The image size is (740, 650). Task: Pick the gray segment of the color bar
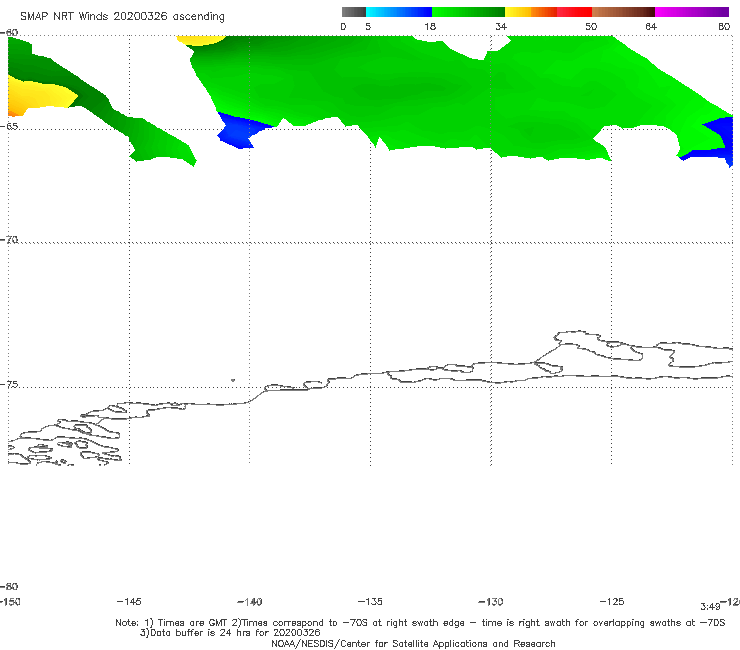[354, 12]
